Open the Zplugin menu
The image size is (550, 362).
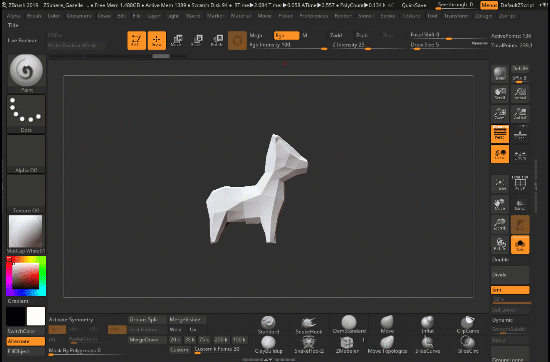point(484,16)
